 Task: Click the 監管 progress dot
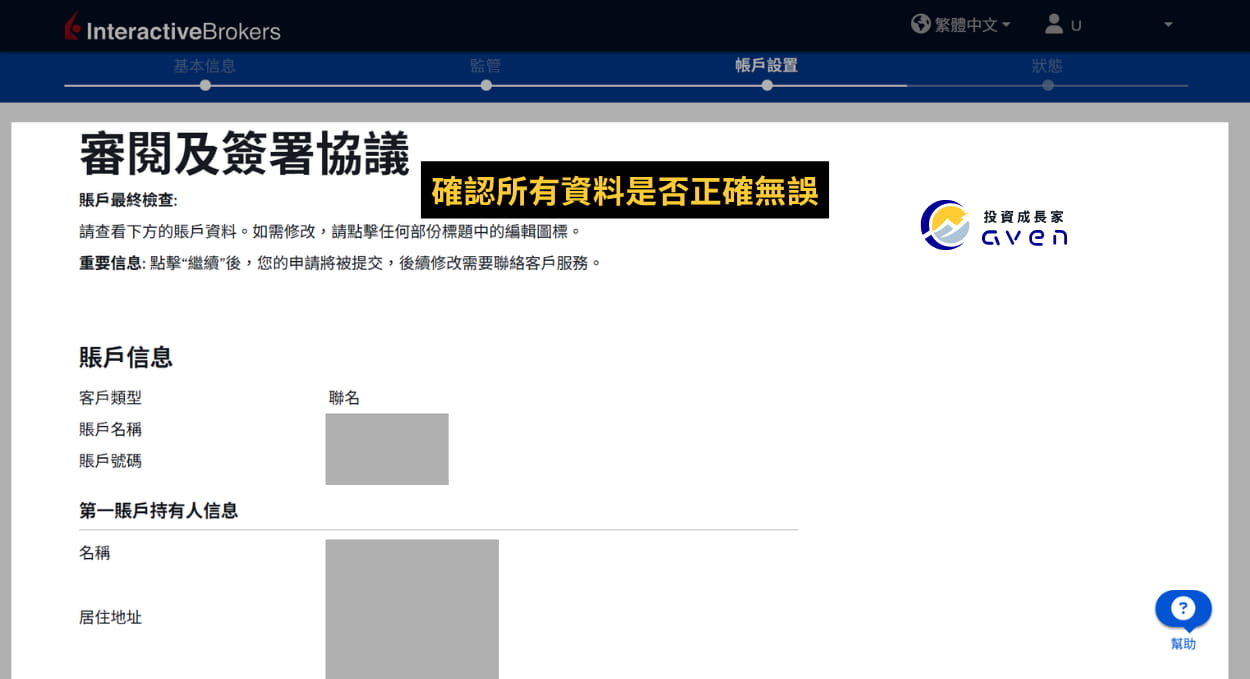point(486,85)
